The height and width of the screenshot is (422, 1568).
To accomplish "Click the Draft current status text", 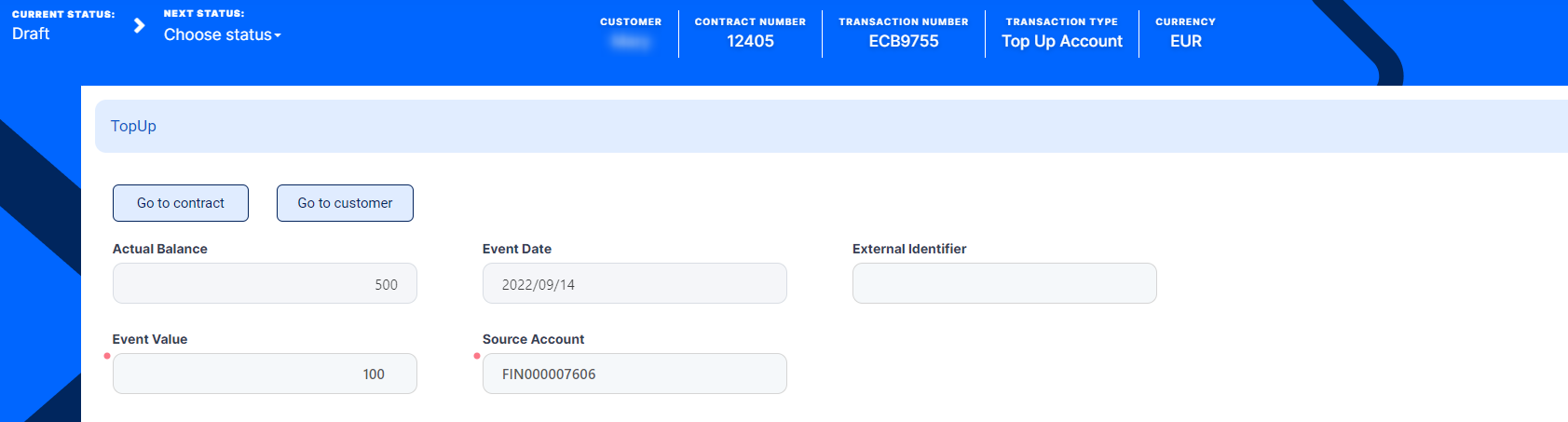I will pos(31,34).
